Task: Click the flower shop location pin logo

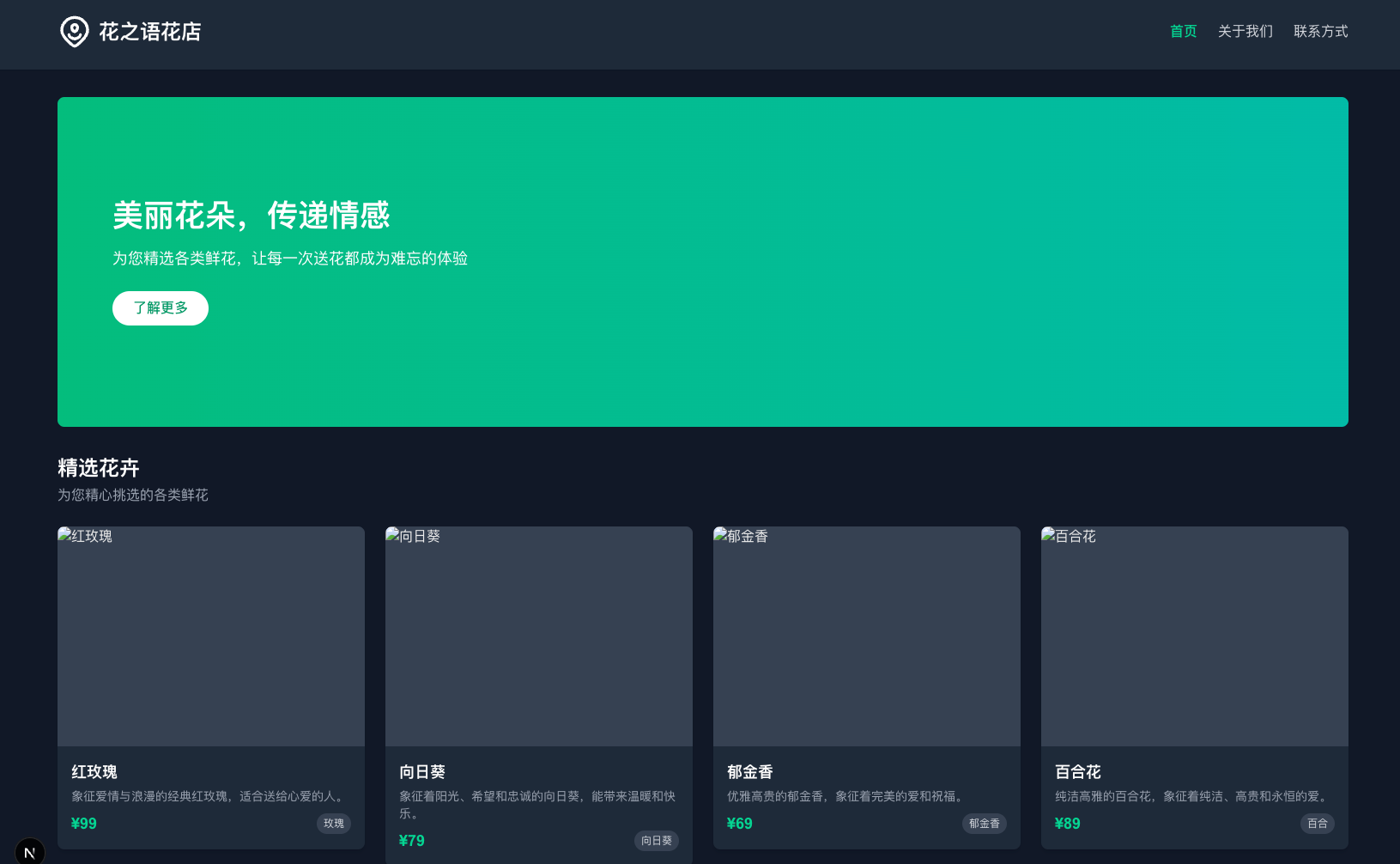Action: pos(75,32)
